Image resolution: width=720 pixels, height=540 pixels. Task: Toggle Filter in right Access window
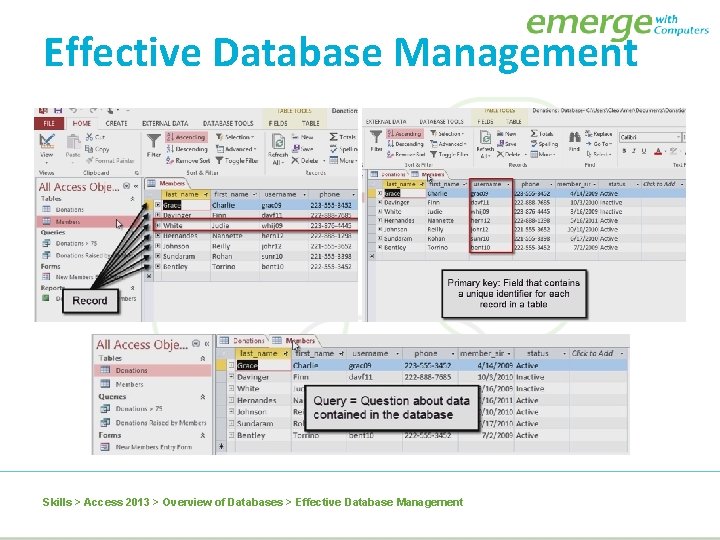point(450,154)
